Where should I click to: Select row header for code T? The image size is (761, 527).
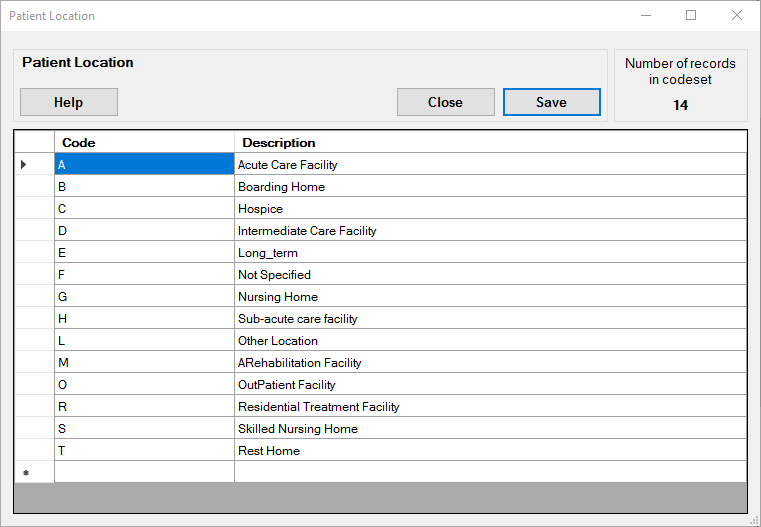pyautogui.click(x=34, y=450)
